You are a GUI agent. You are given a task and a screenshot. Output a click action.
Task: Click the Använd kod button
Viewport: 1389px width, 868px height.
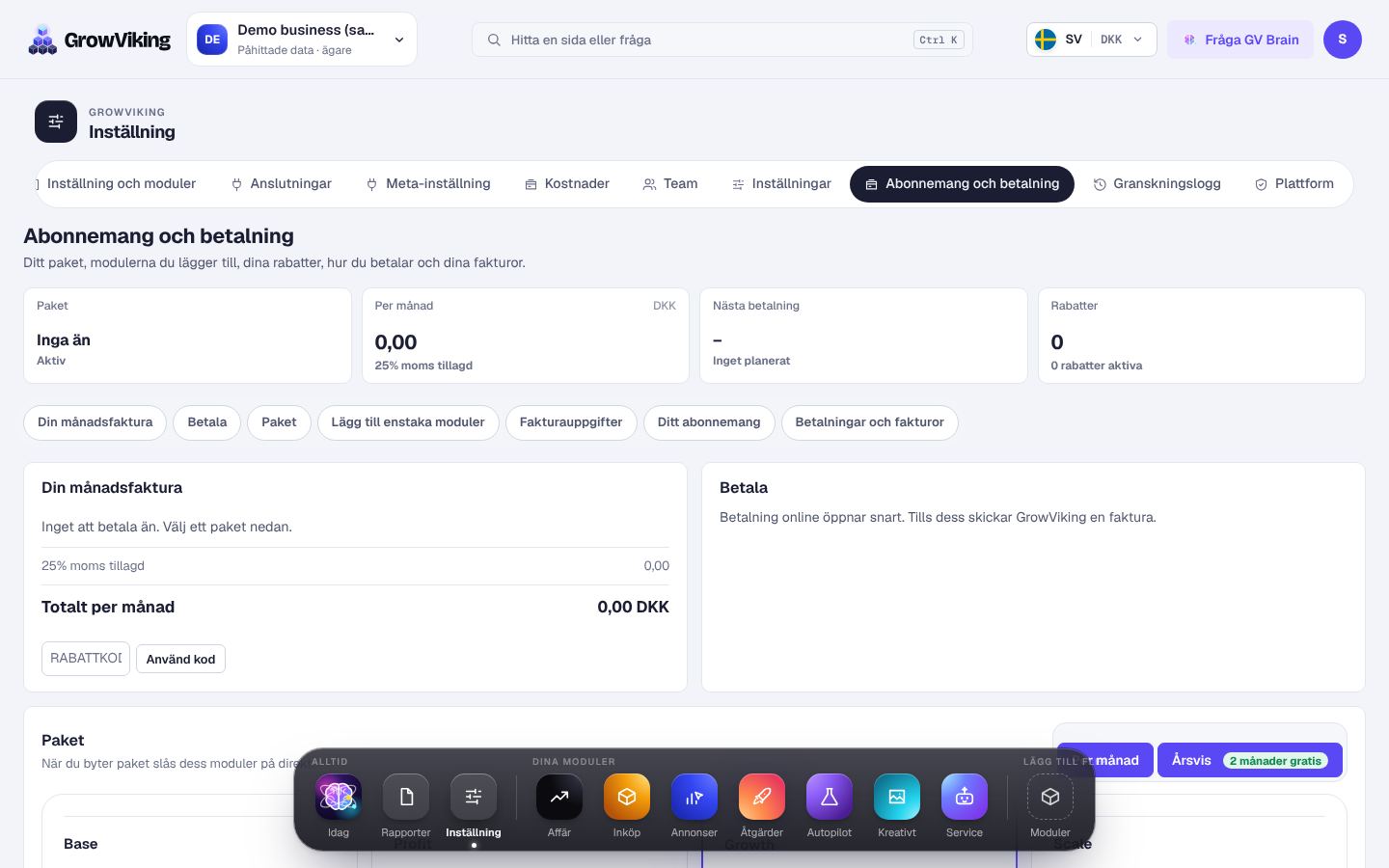(x=180, y=659)
